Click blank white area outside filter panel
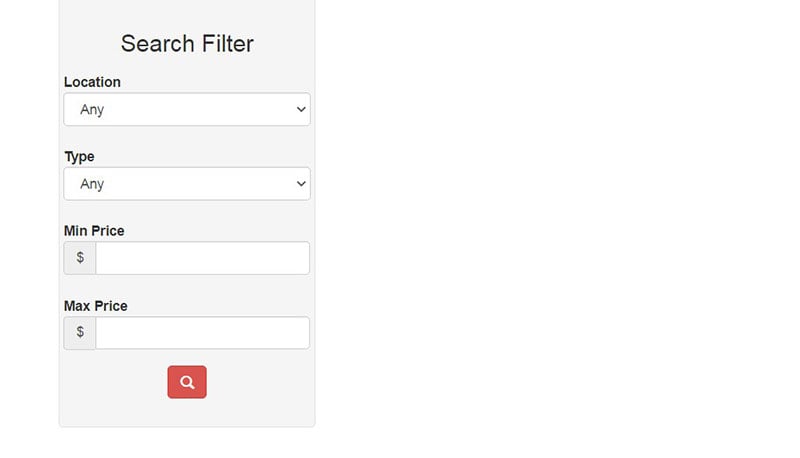The image size is (800, 458). (x=556, y=230)
